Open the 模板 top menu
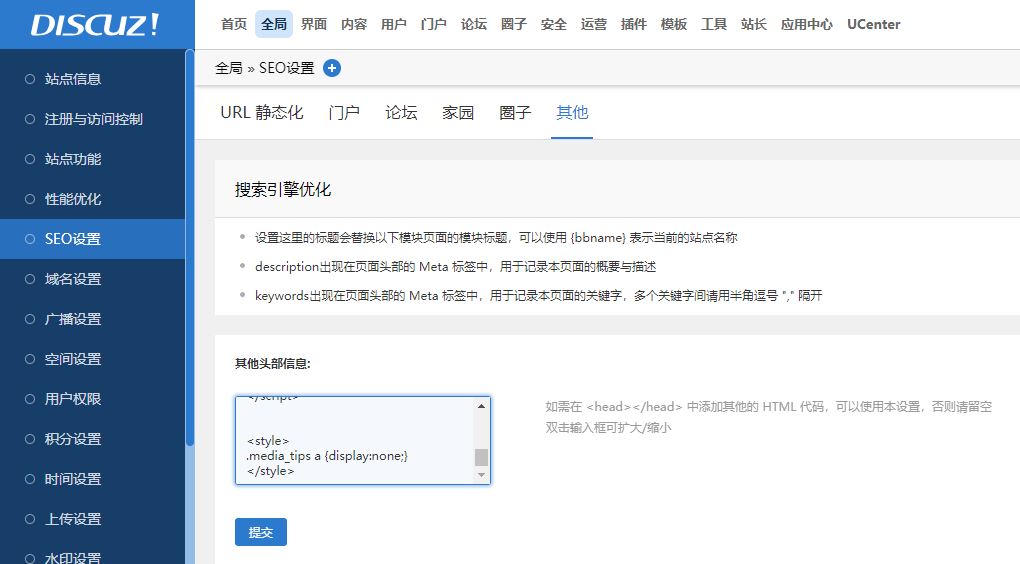Image resolution: width=1020 pixels, height=564 pixels. 674,24
